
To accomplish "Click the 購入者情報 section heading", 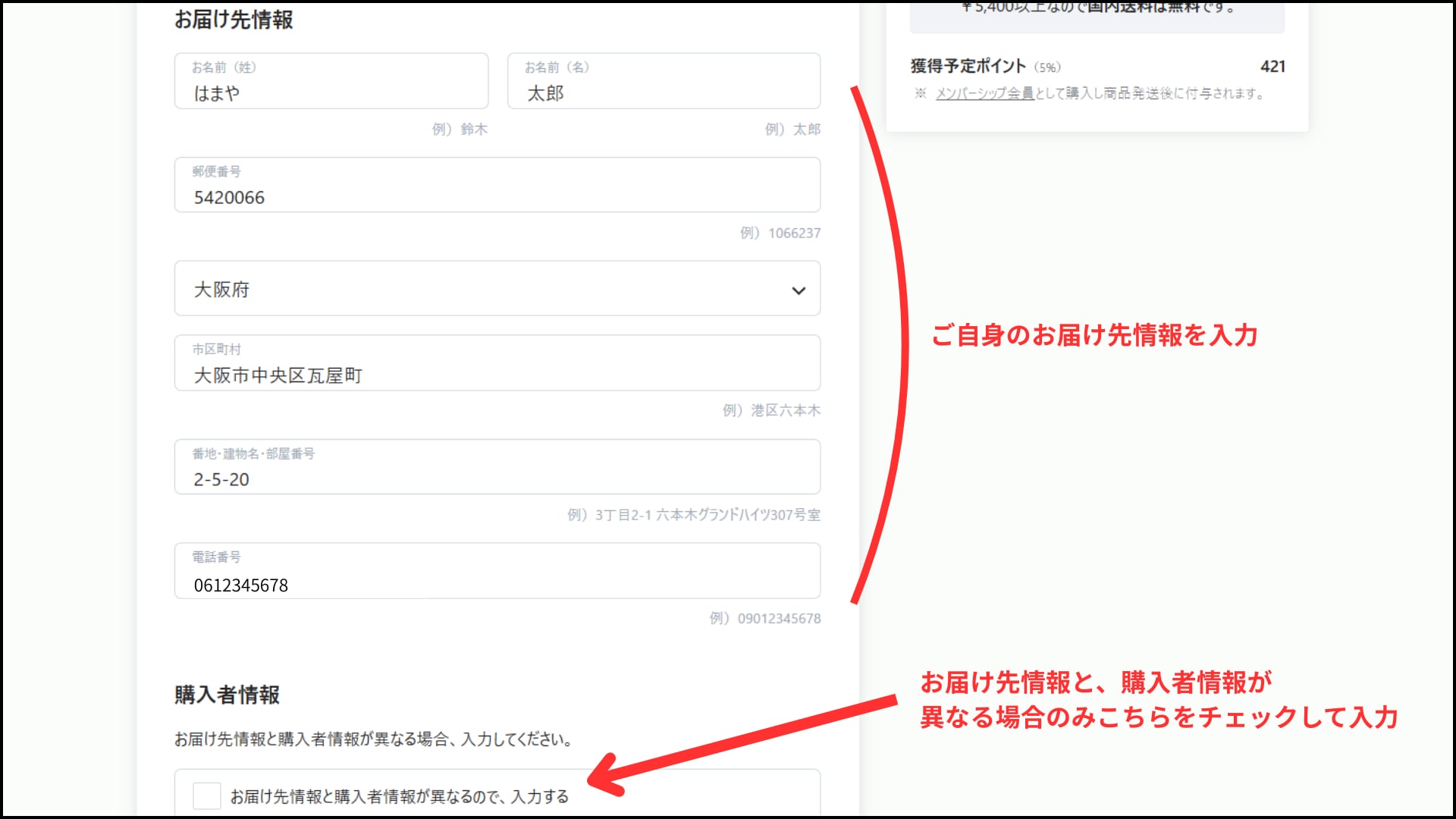I will click(x=227, y=695).
